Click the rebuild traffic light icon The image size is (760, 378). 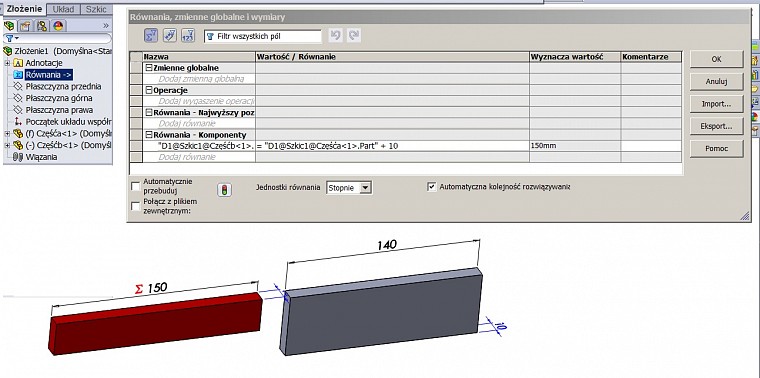click(x=223, y=190)
